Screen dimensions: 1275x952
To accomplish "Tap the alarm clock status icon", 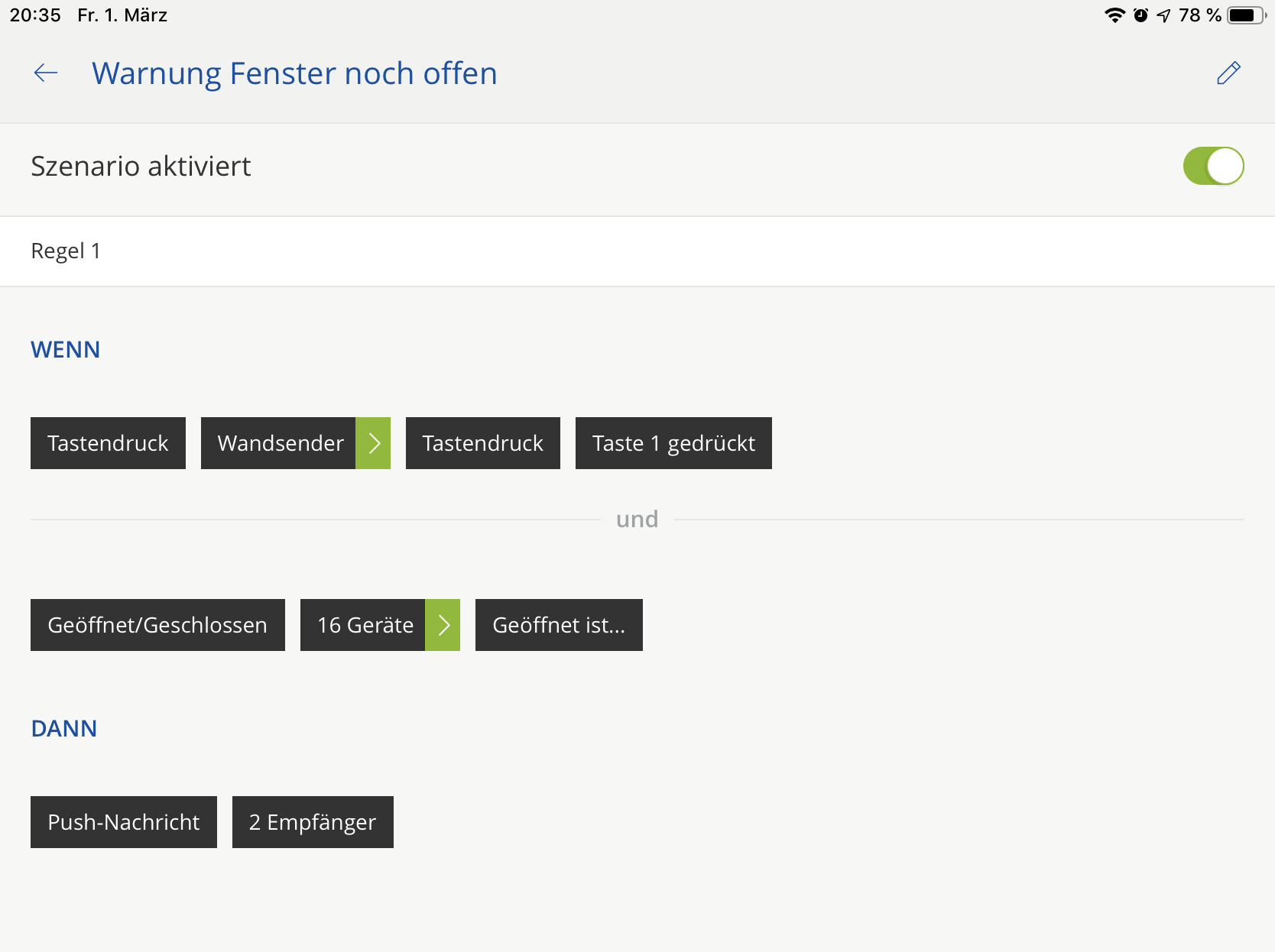I will 1140,15.
